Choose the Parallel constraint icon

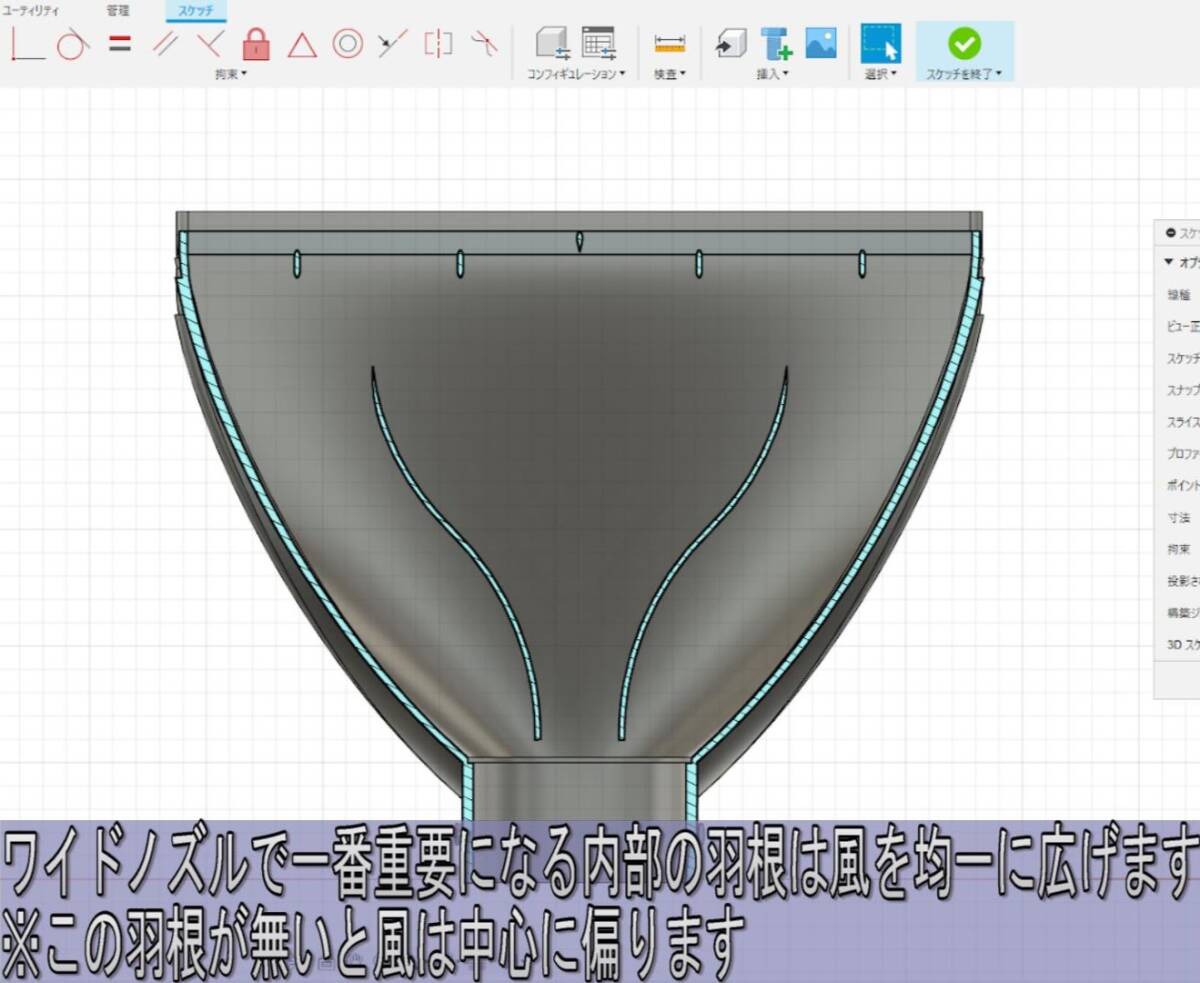[x=165, y=44]
